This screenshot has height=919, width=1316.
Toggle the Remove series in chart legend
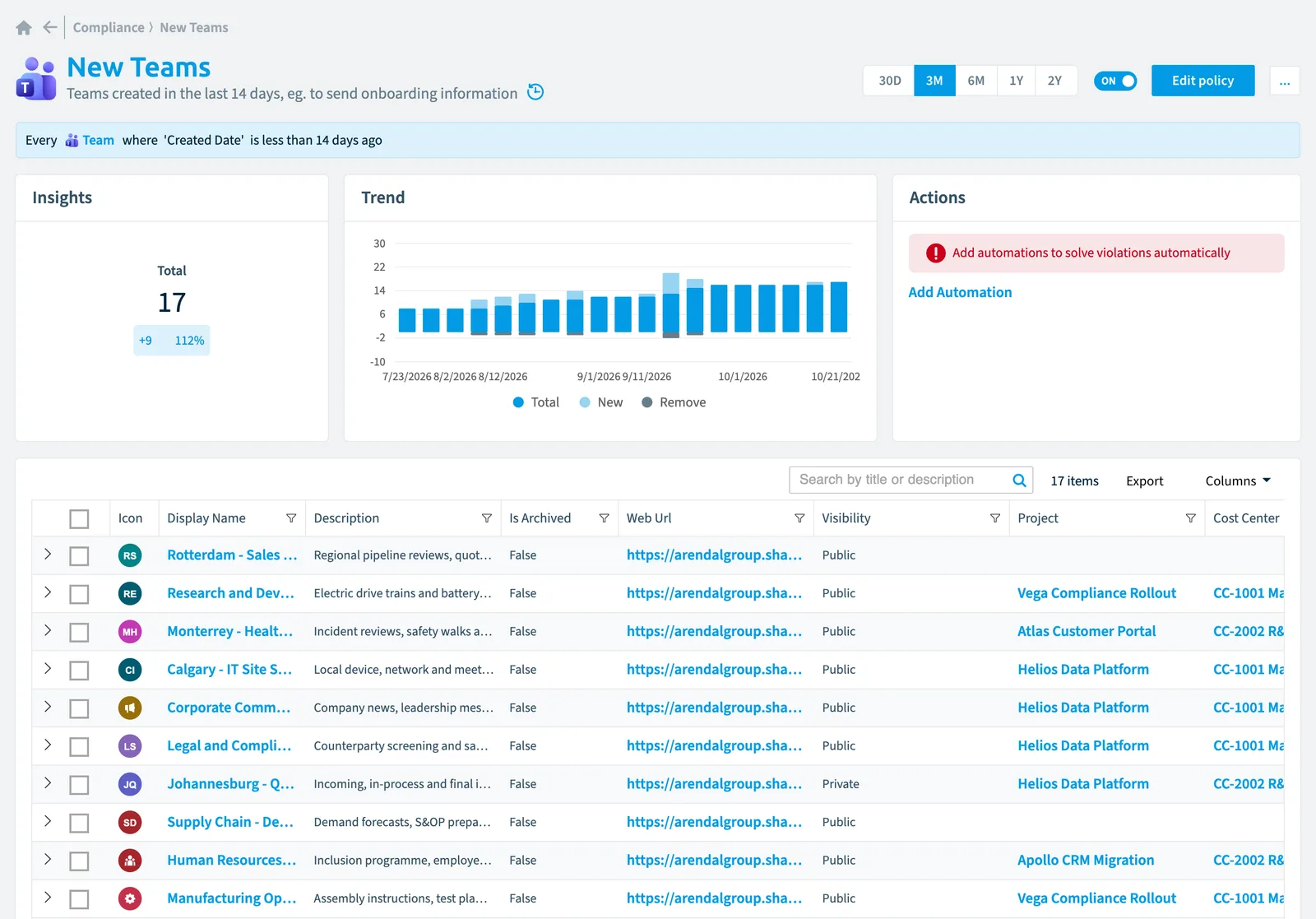pos(674,402)
